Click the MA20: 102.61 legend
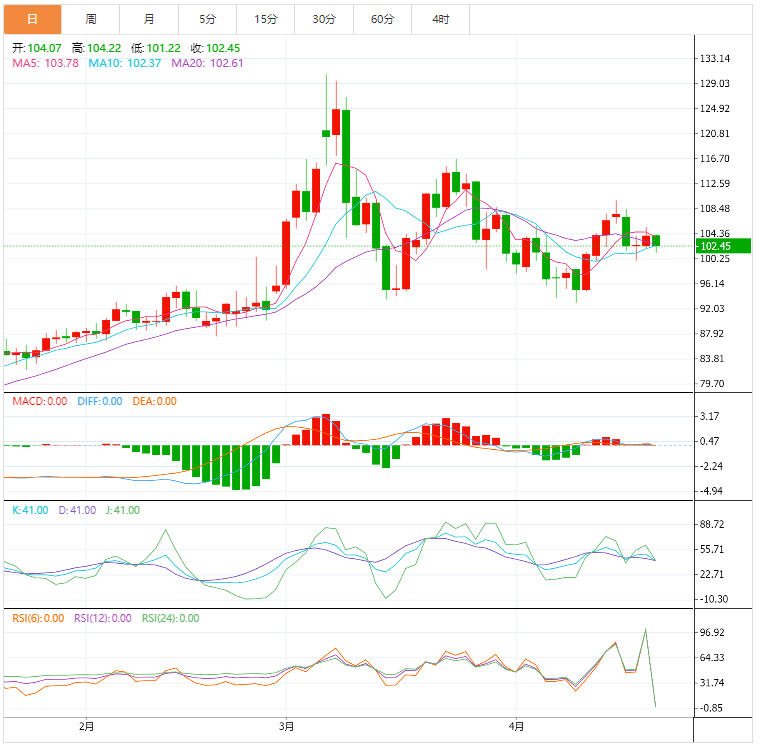This screenshot has width=764, height=751. click(x=207, y=63)
